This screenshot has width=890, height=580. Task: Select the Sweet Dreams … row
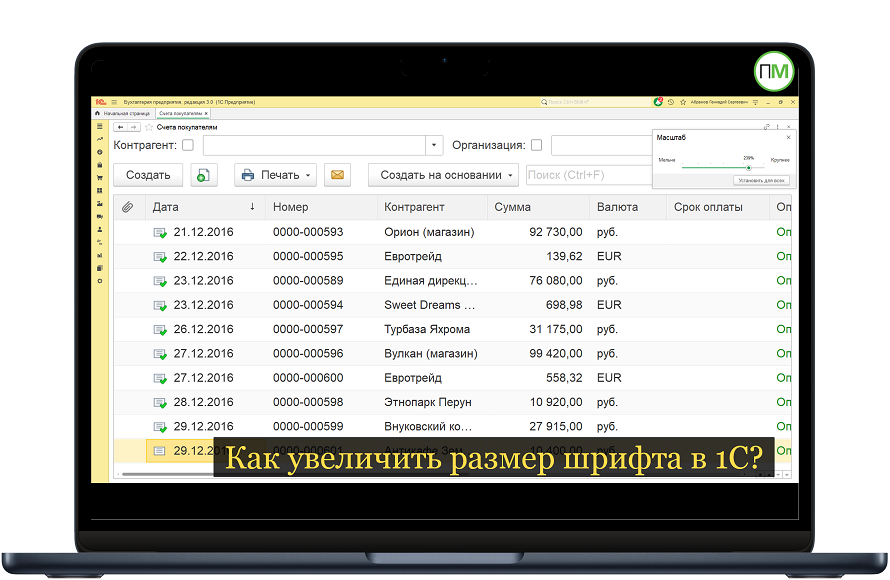click(x=452, y=305)
